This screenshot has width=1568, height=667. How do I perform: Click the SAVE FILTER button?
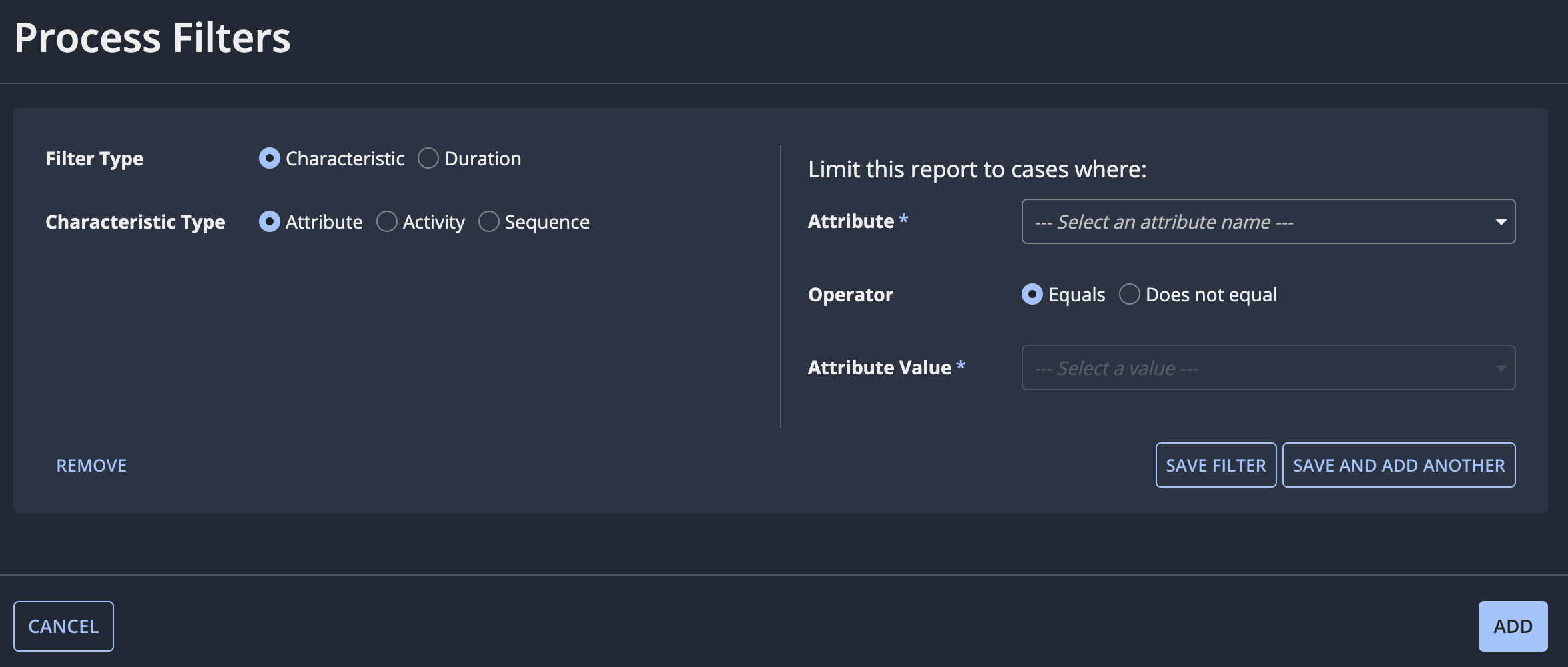[x=1216, y=465]
